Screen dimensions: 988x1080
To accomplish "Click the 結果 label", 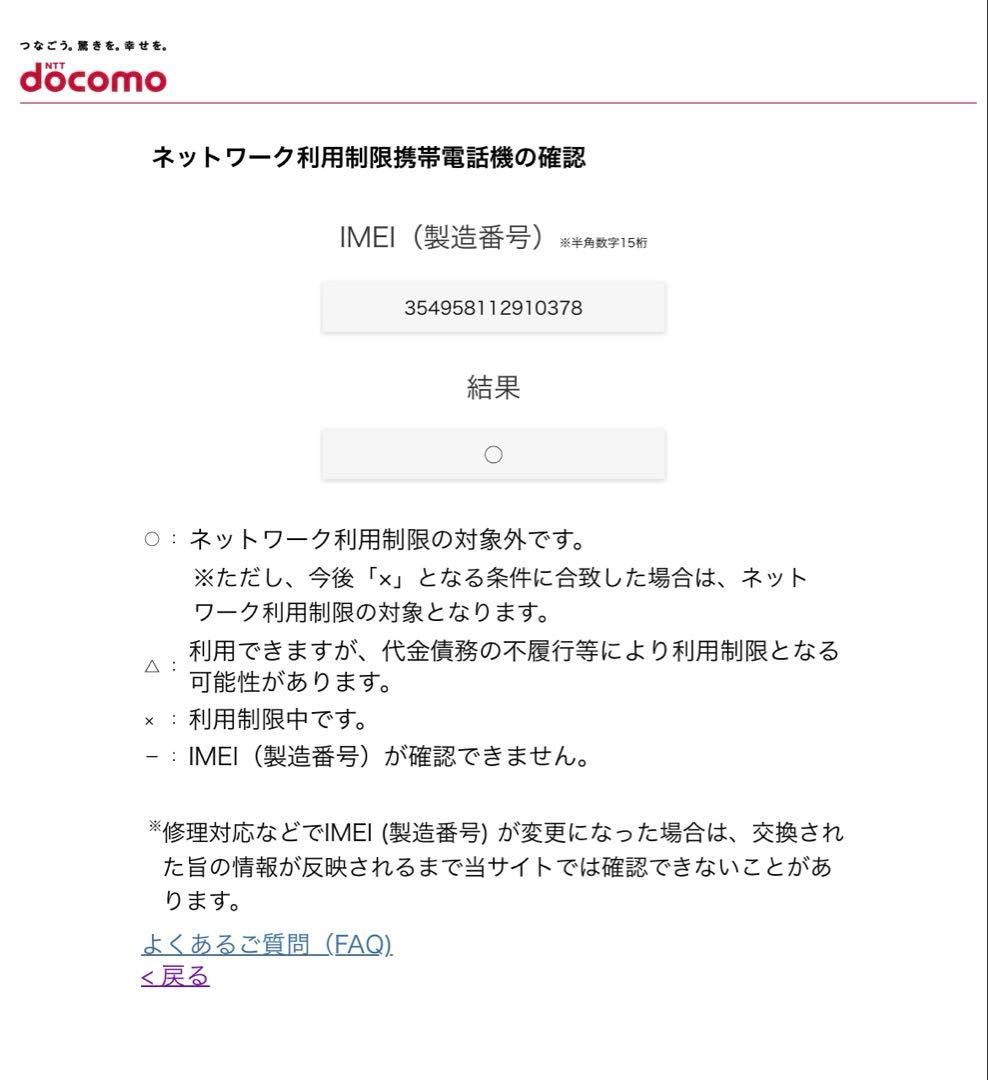I will coord(493,387).
